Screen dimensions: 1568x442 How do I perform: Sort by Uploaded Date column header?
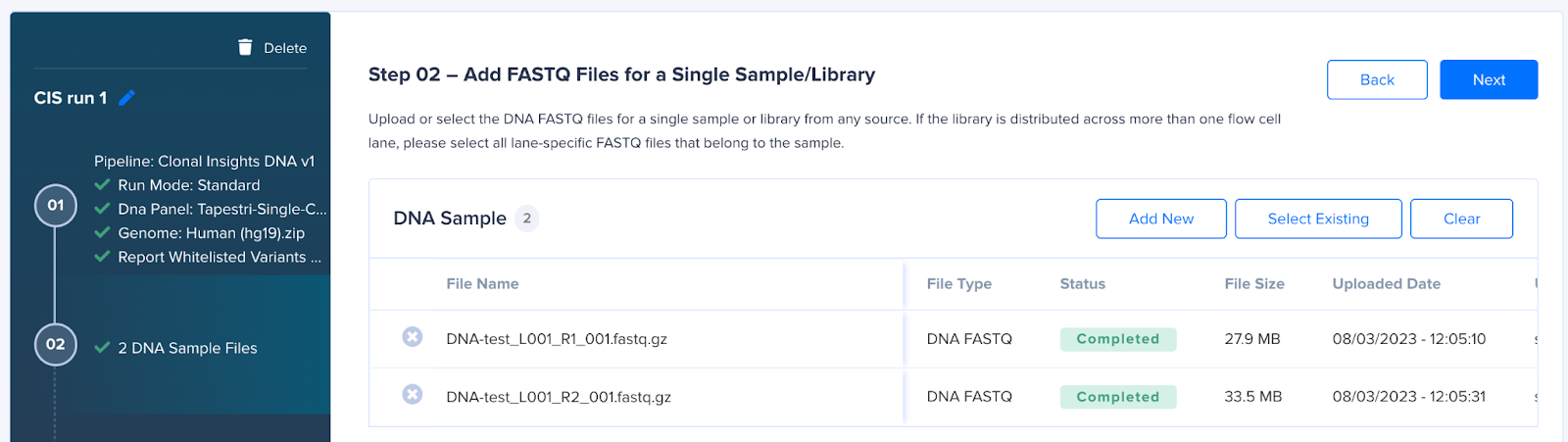click(1386, 284)
